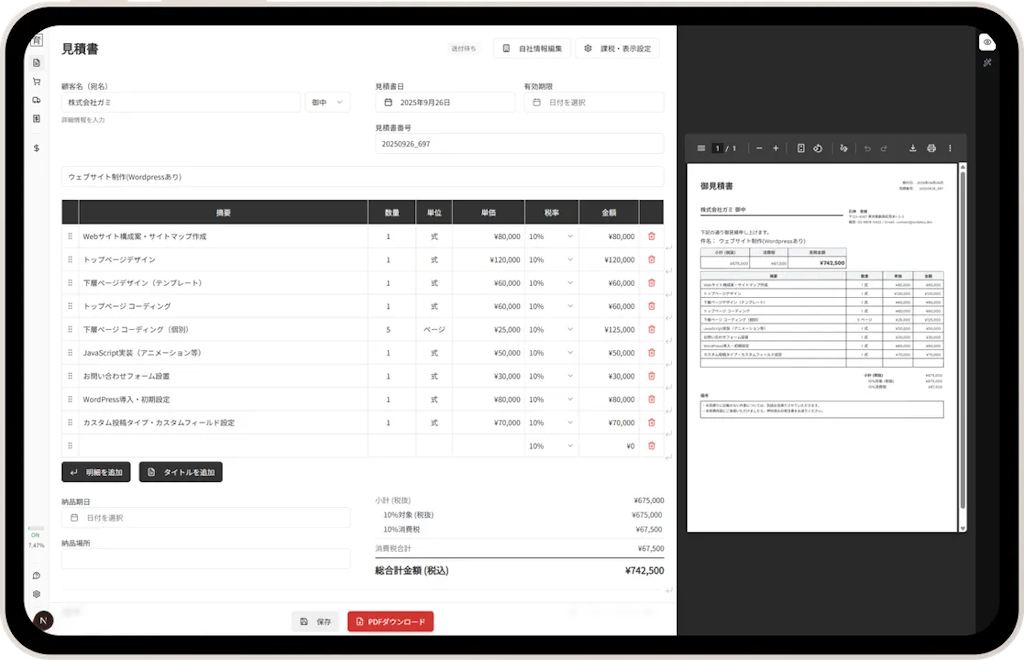1024x660 pixels.
Task: Print the PDF using printer icon
Action: (931, 148)
